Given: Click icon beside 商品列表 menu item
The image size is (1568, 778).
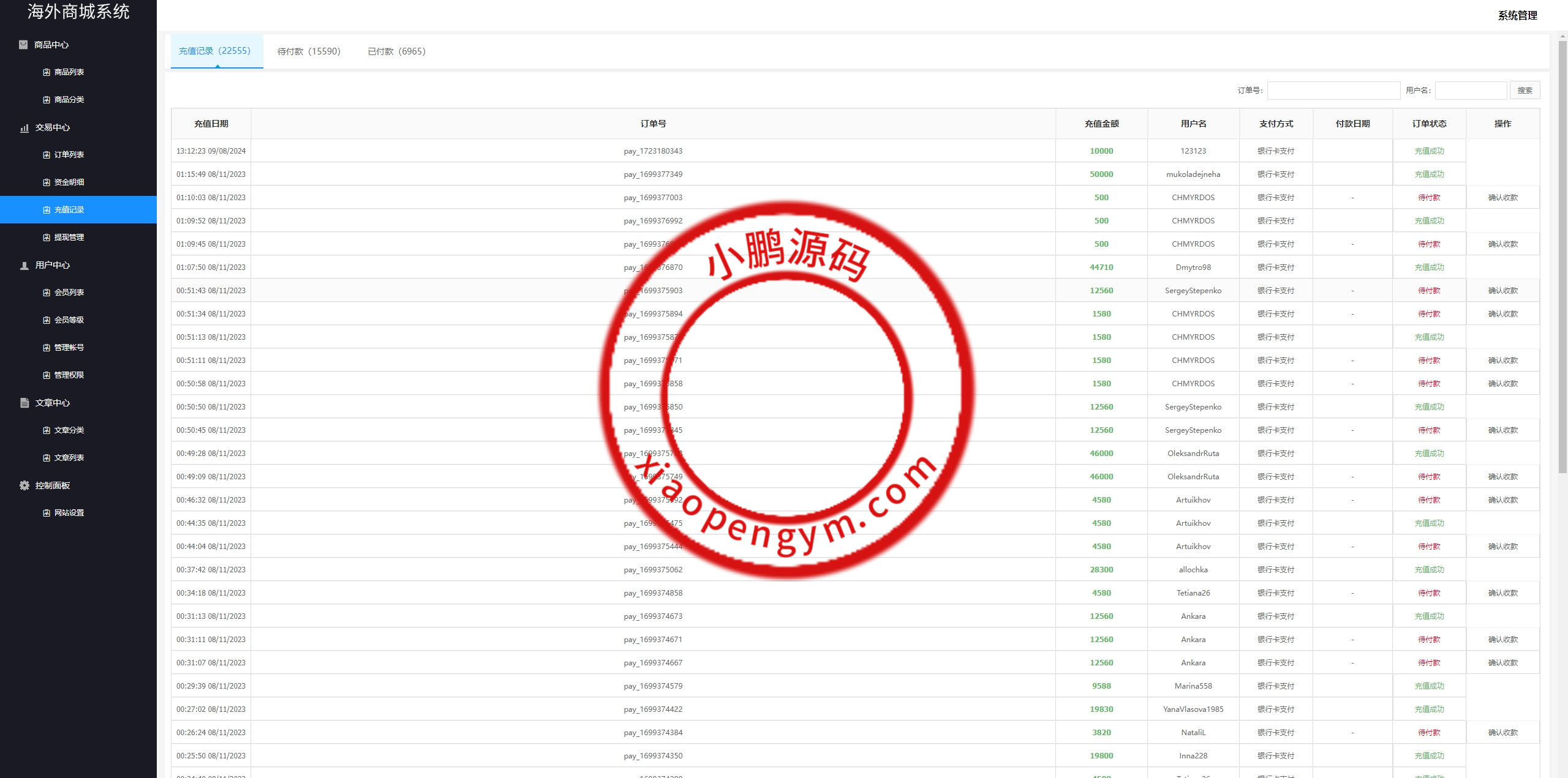Looking at the screenshot, I should (x=47, y=72).
